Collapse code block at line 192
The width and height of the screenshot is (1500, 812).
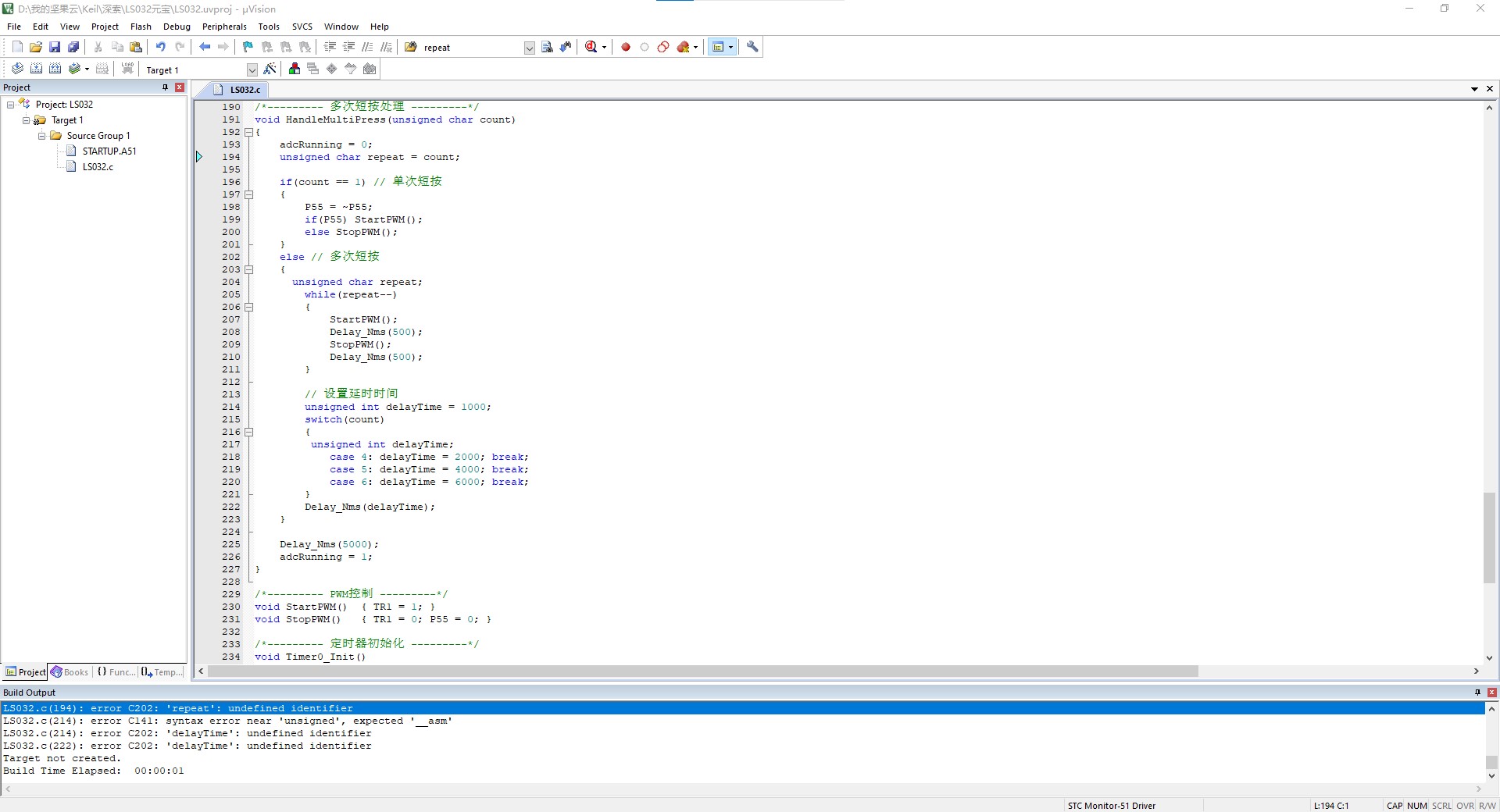pos(249,132)
